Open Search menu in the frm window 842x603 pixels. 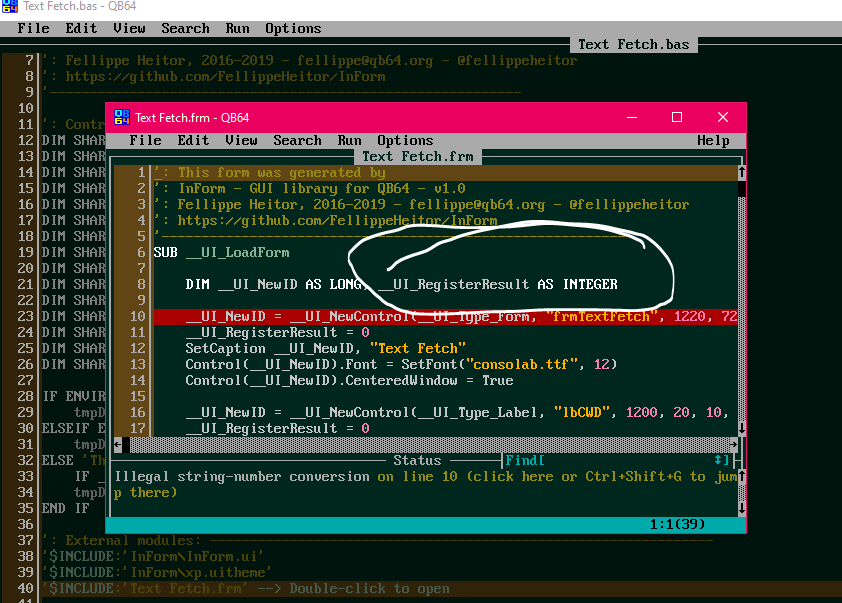[x=297, y=141]
